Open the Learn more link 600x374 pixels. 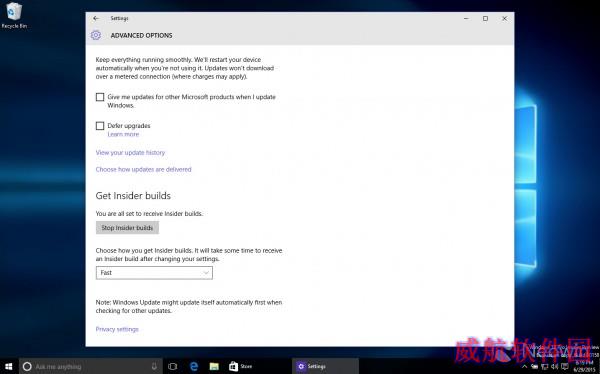click(x=123, y=134)
